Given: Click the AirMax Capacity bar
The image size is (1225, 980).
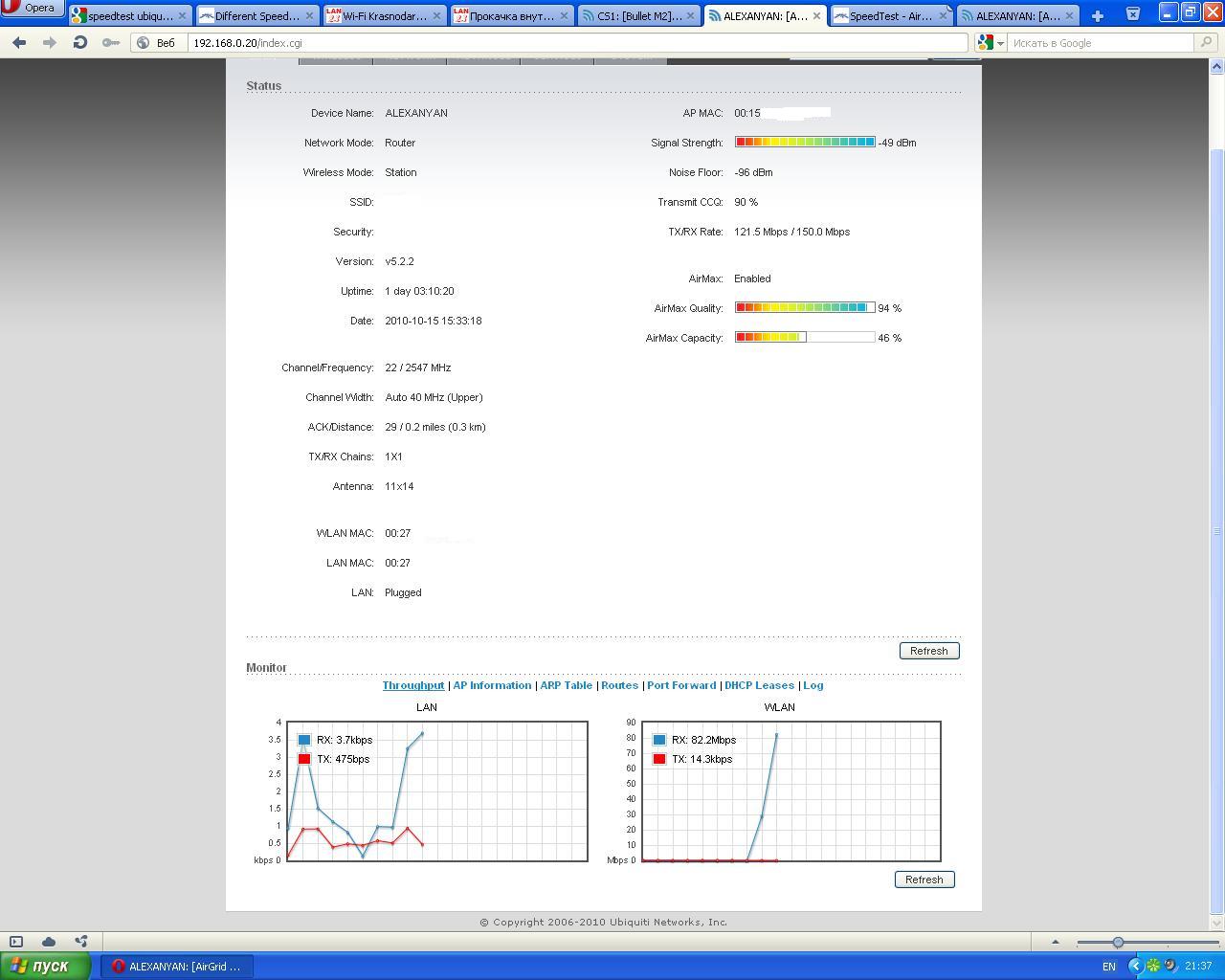Looking at the screenshot, I should (x=805, y=338).
